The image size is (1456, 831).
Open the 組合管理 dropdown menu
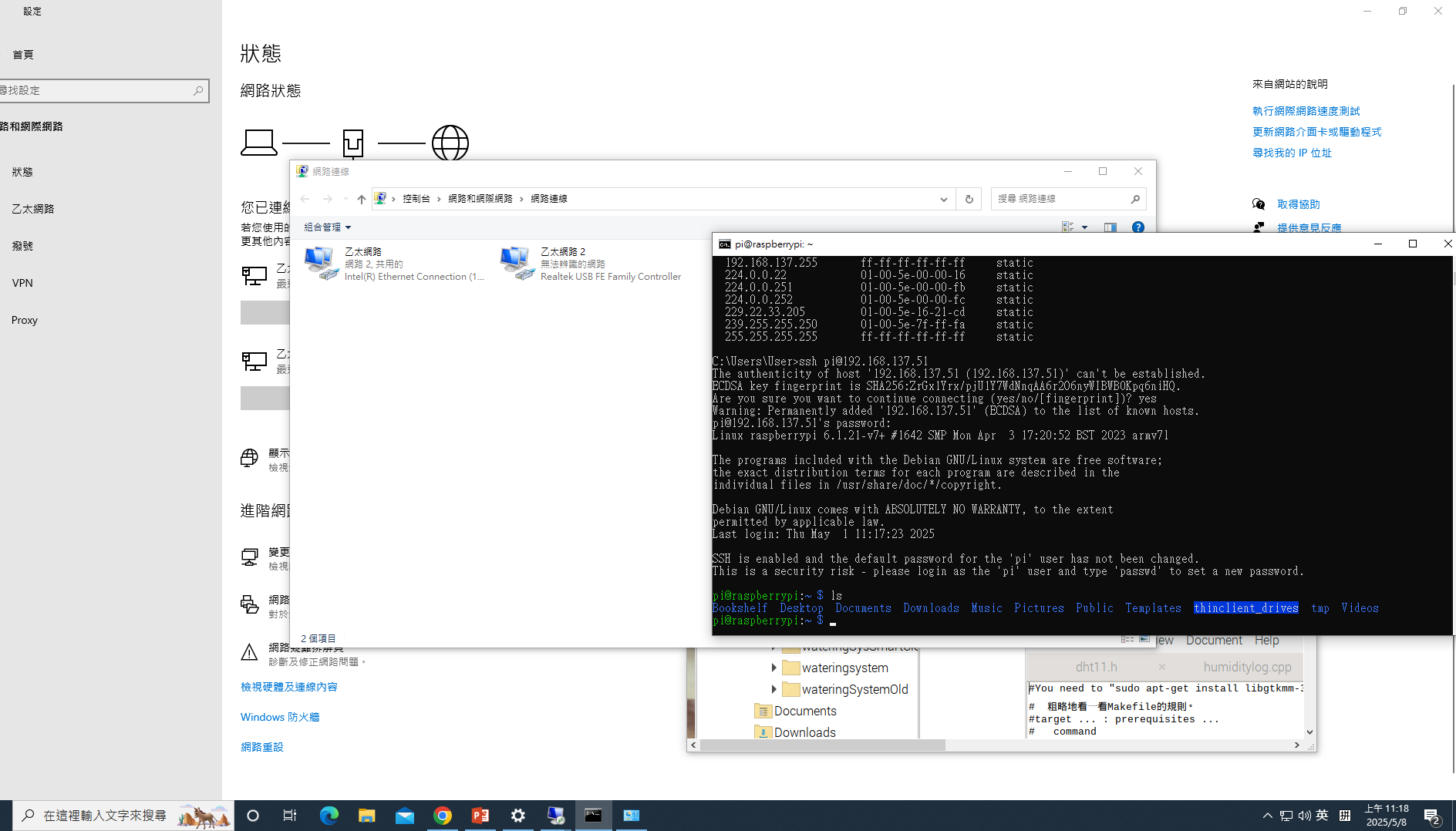(327, 227)
